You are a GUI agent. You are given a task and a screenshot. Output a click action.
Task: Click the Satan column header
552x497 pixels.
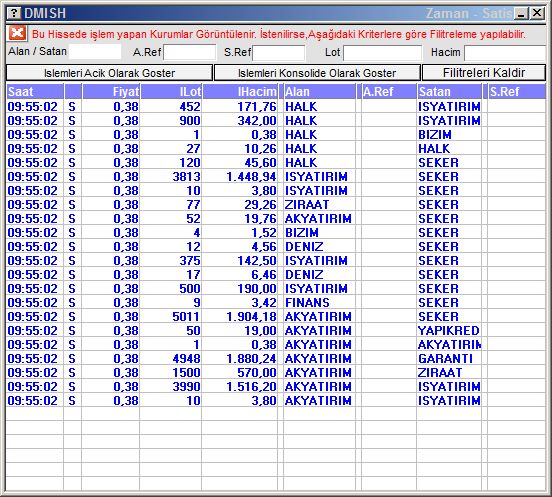(x=449, y=92)
